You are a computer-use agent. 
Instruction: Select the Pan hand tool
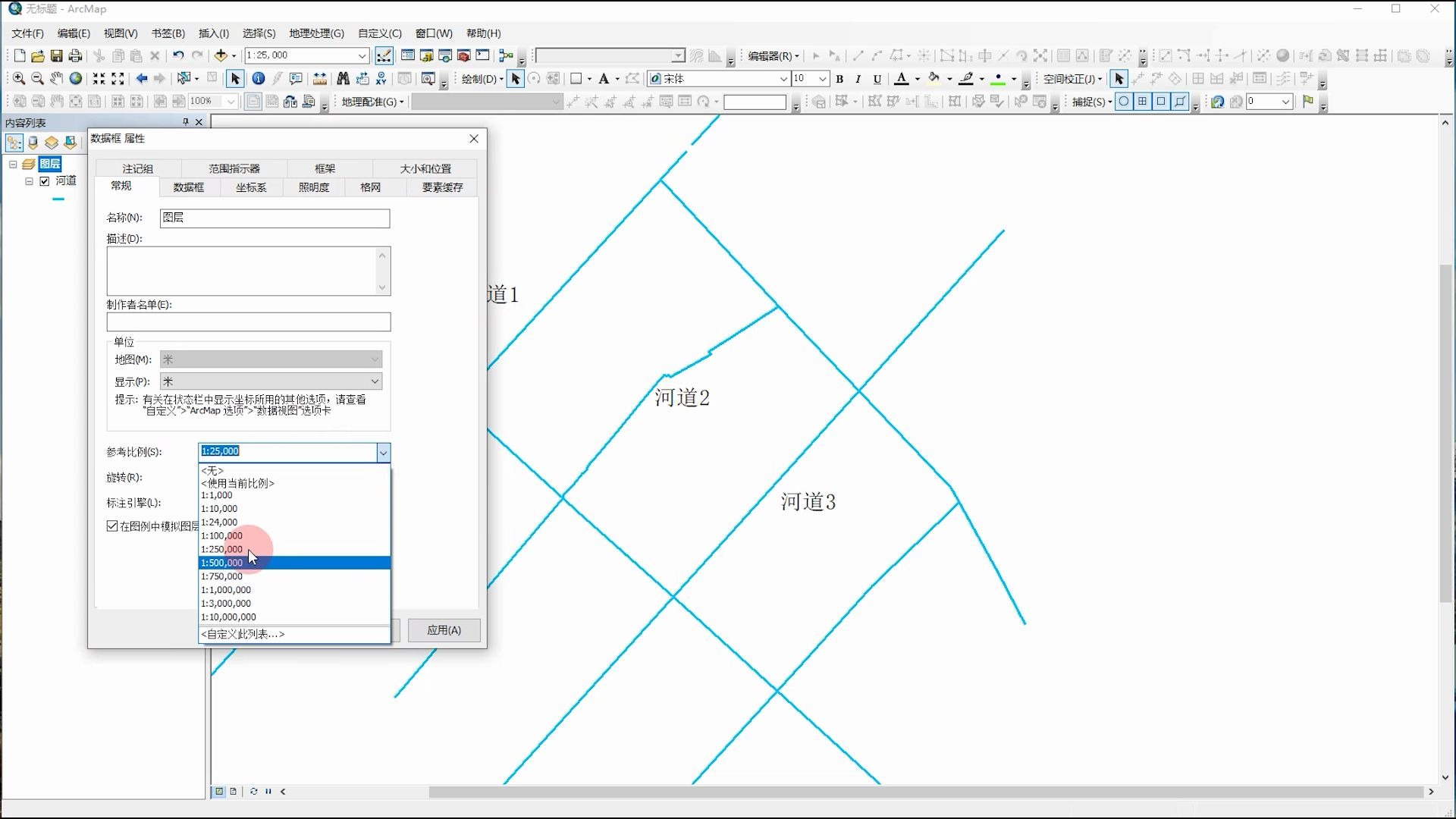click(x=57, y=79)
